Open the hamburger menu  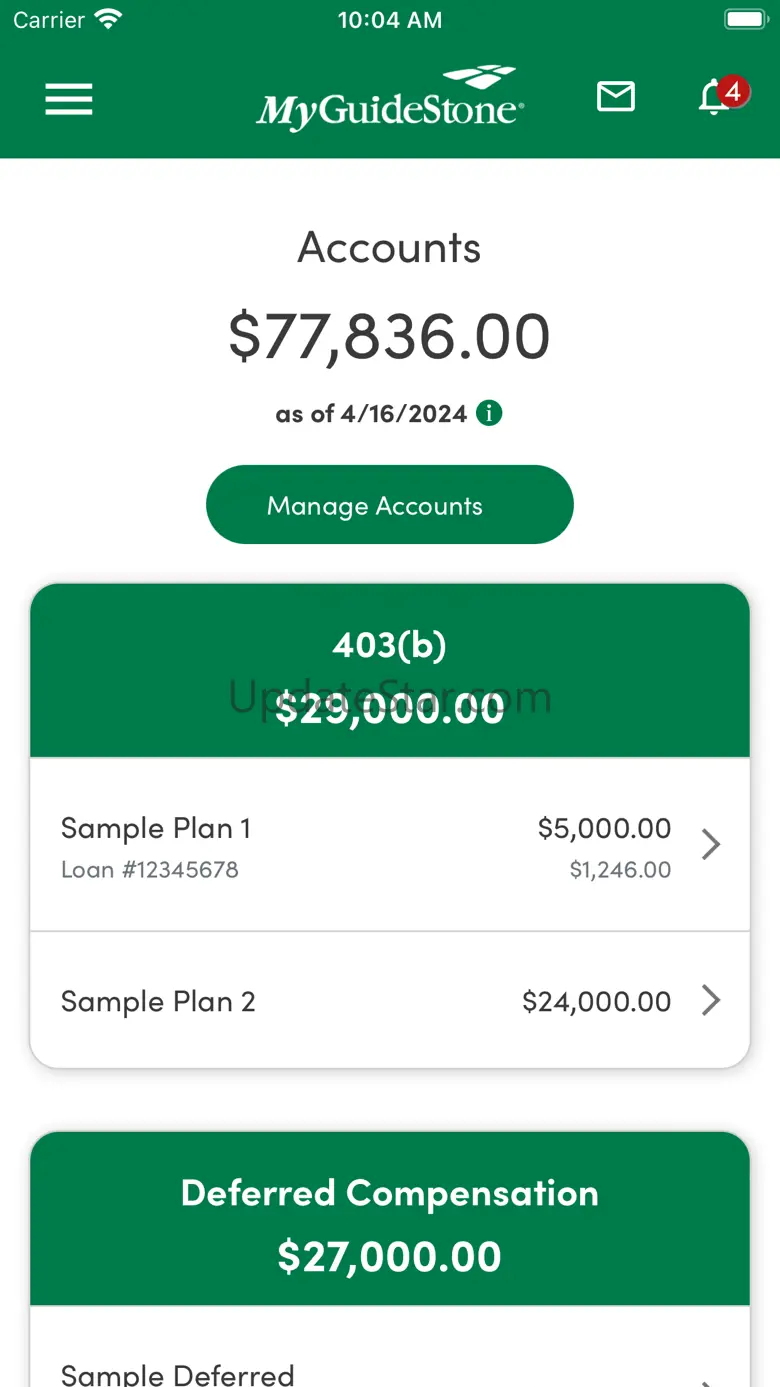tap(69, 99)
